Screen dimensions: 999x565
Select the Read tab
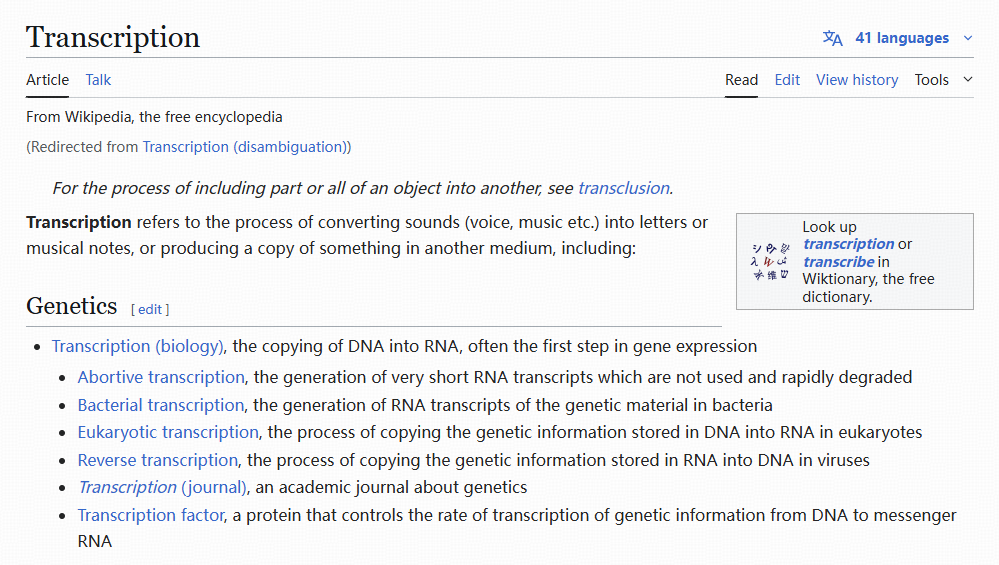pyautogui.click(x=742, y=80)
